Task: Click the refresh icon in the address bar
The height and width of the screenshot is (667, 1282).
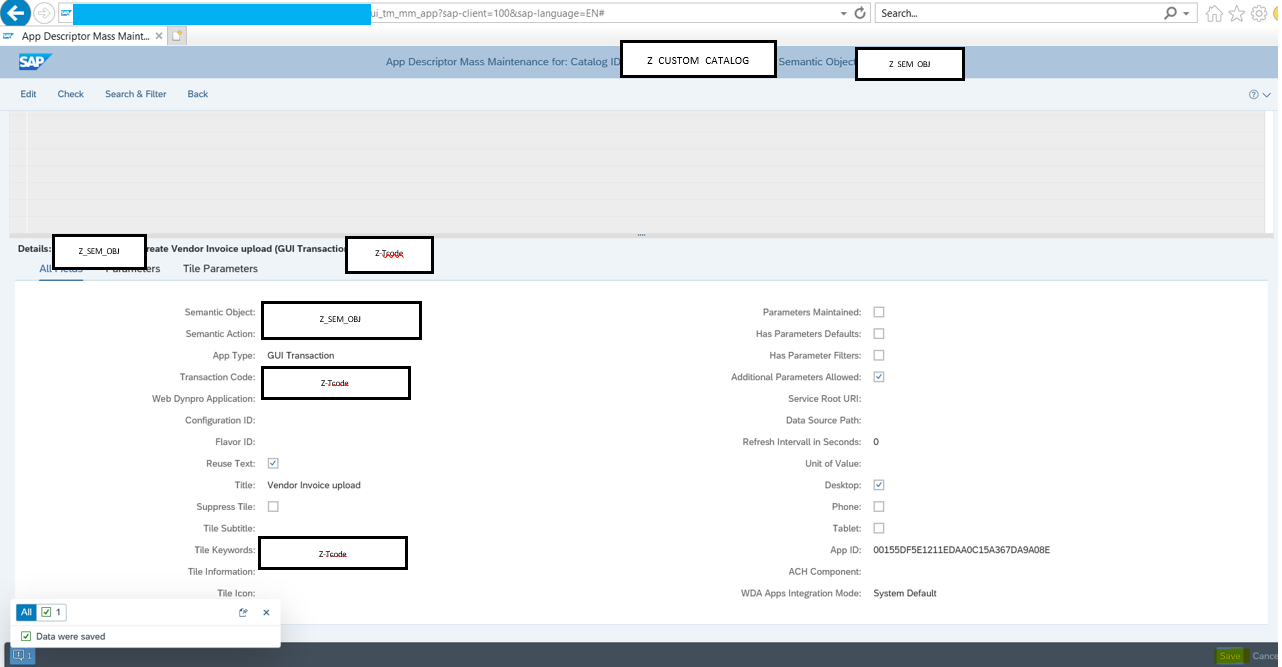Action: click(859, 12)
